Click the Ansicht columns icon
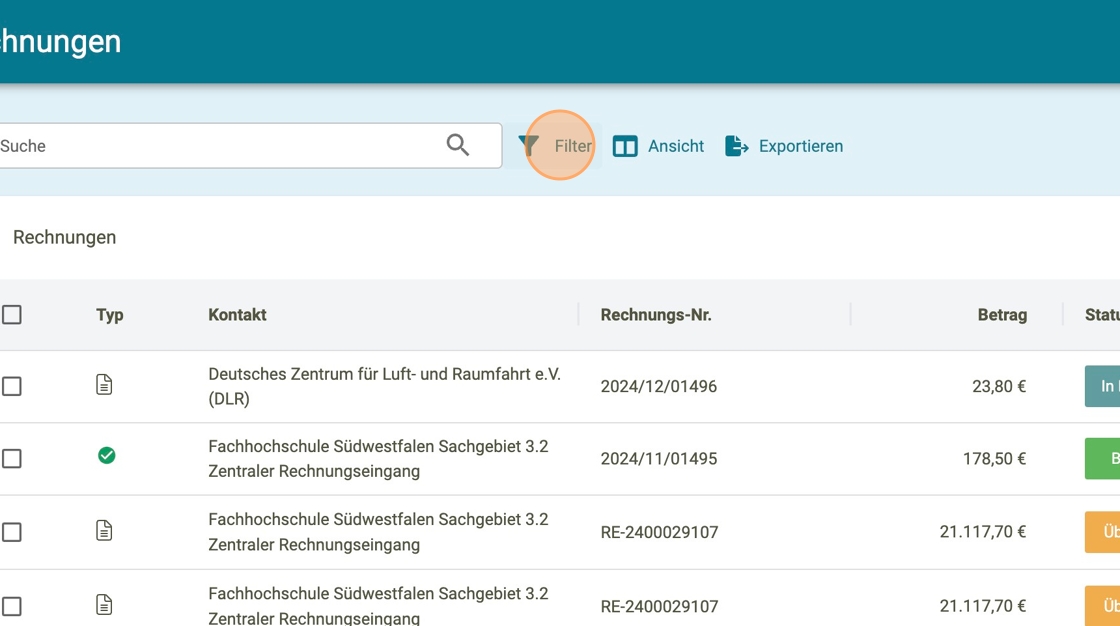 pyautogui.click(x=625, y=146)
